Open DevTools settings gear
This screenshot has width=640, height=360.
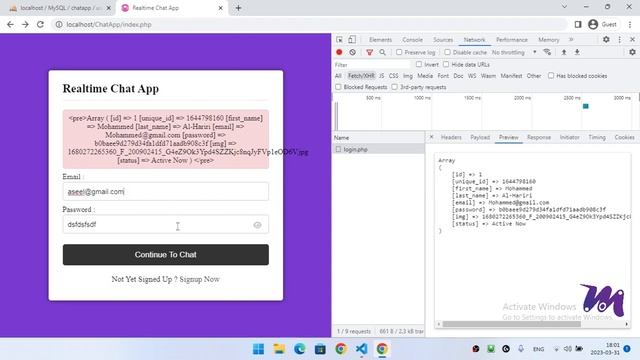click(606, 40)
